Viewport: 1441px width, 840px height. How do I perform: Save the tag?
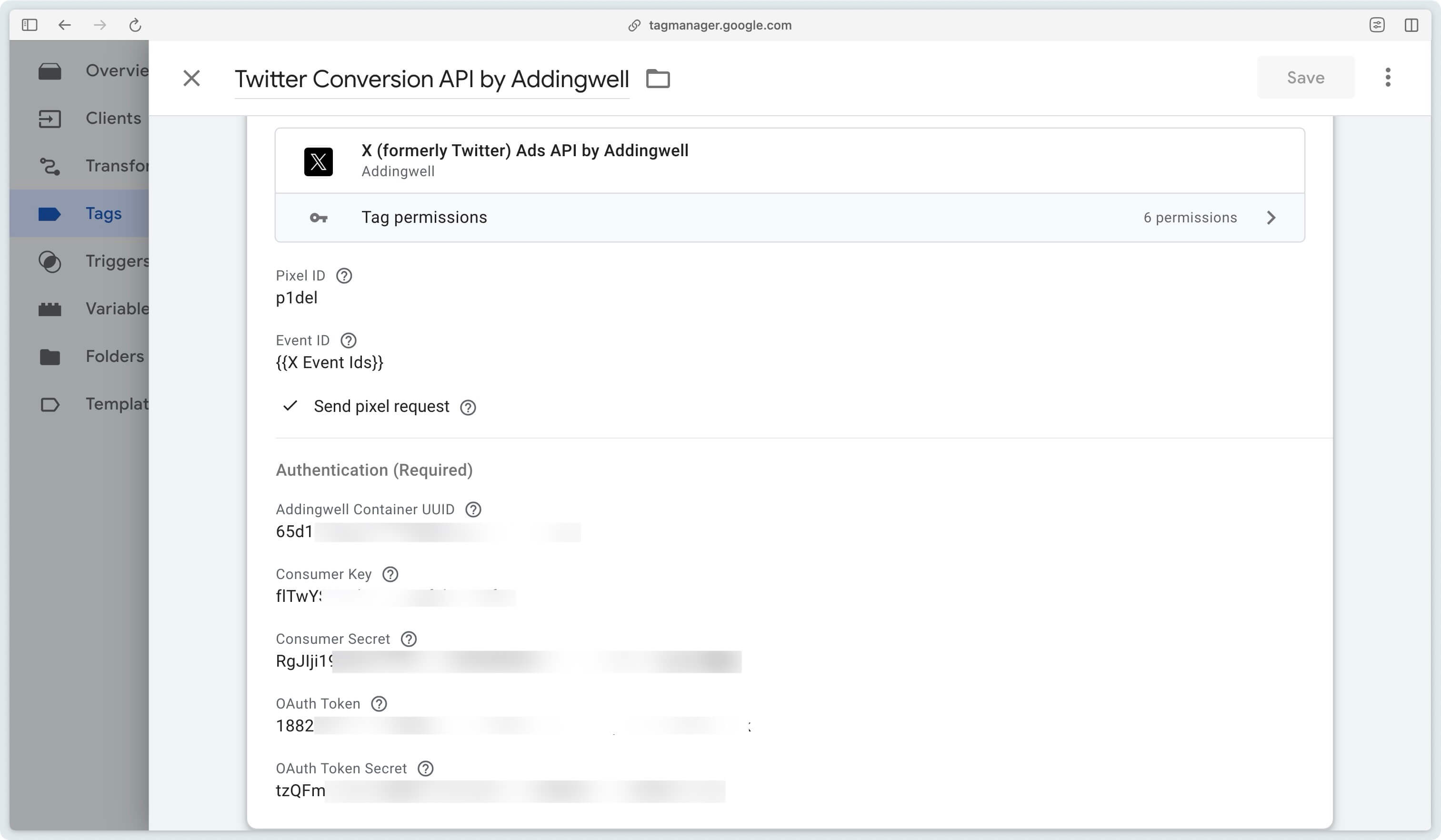point(1305,78)
